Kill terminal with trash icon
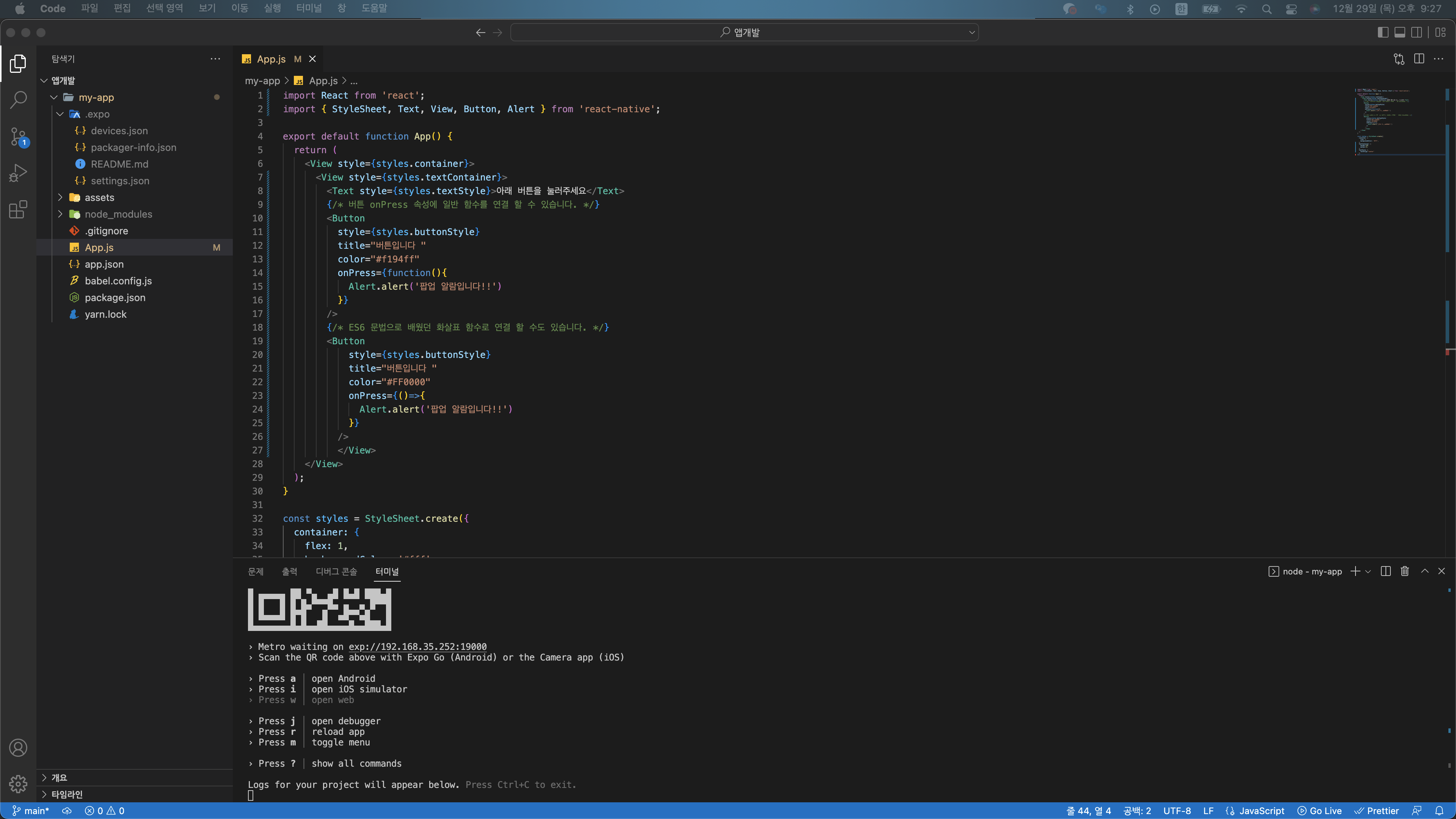 [x=1404, y=571]
